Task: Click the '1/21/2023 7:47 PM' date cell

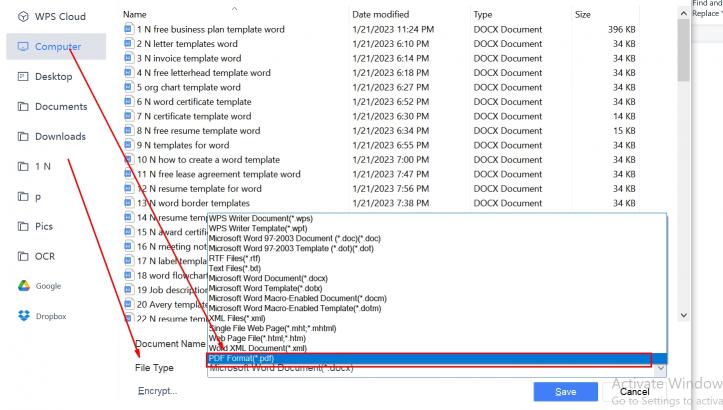Action: pyautogui.click(x=391, y=174)
